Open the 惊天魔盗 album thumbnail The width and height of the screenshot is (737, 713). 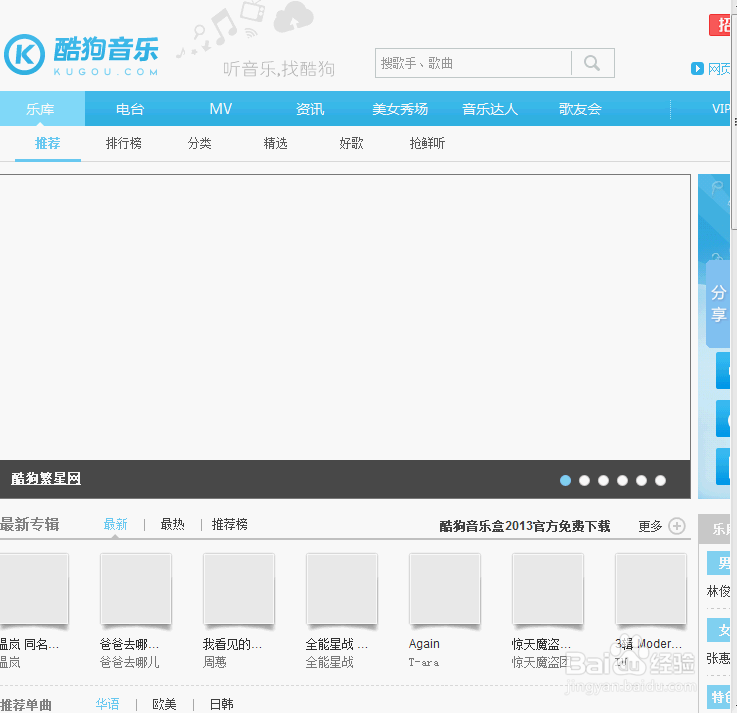548,589
